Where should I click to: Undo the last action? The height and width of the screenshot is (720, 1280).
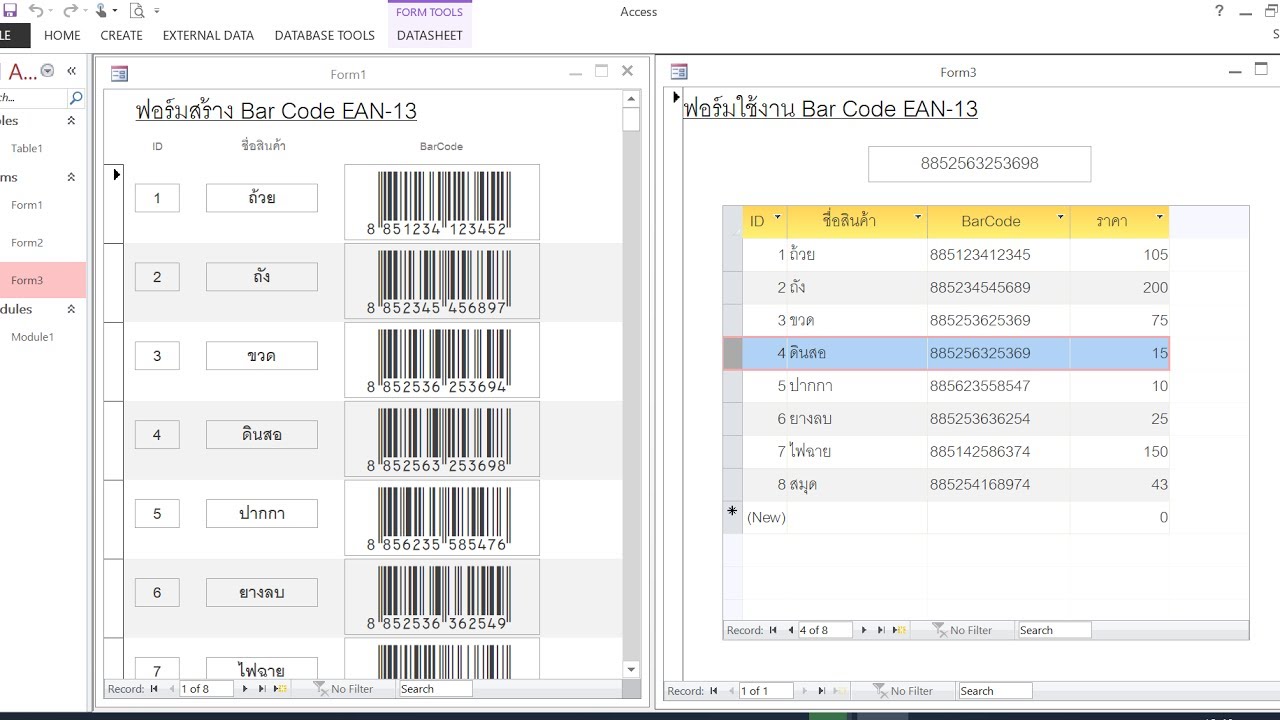[36, 11]
